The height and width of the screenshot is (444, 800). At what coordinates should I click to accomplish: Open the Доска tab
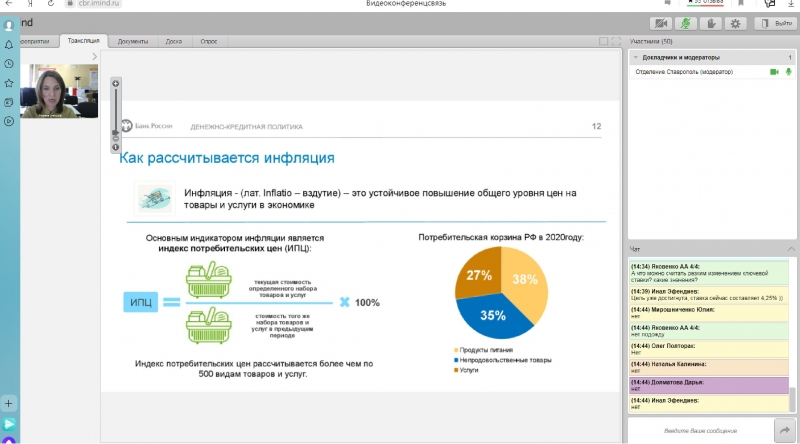click(x=173, y=41)
